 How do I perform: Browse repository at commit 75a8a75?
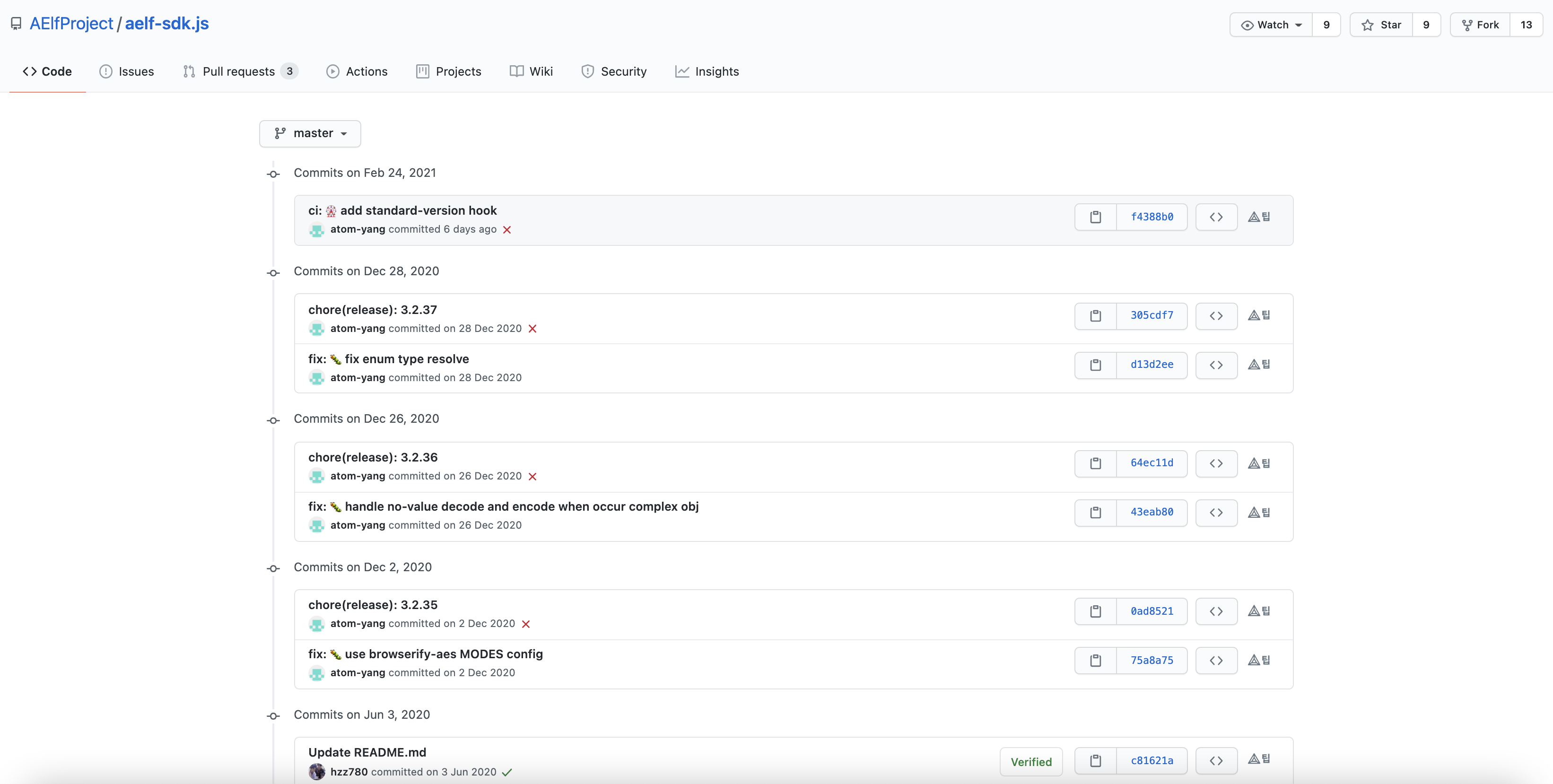(1216, 661)
